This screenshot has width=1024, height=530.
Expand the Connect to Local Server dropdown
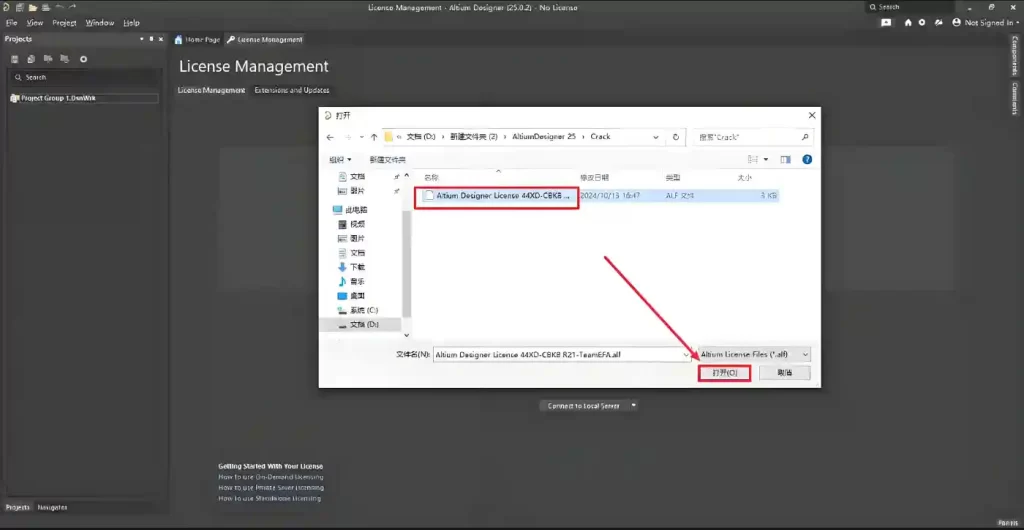click(634, 406)
